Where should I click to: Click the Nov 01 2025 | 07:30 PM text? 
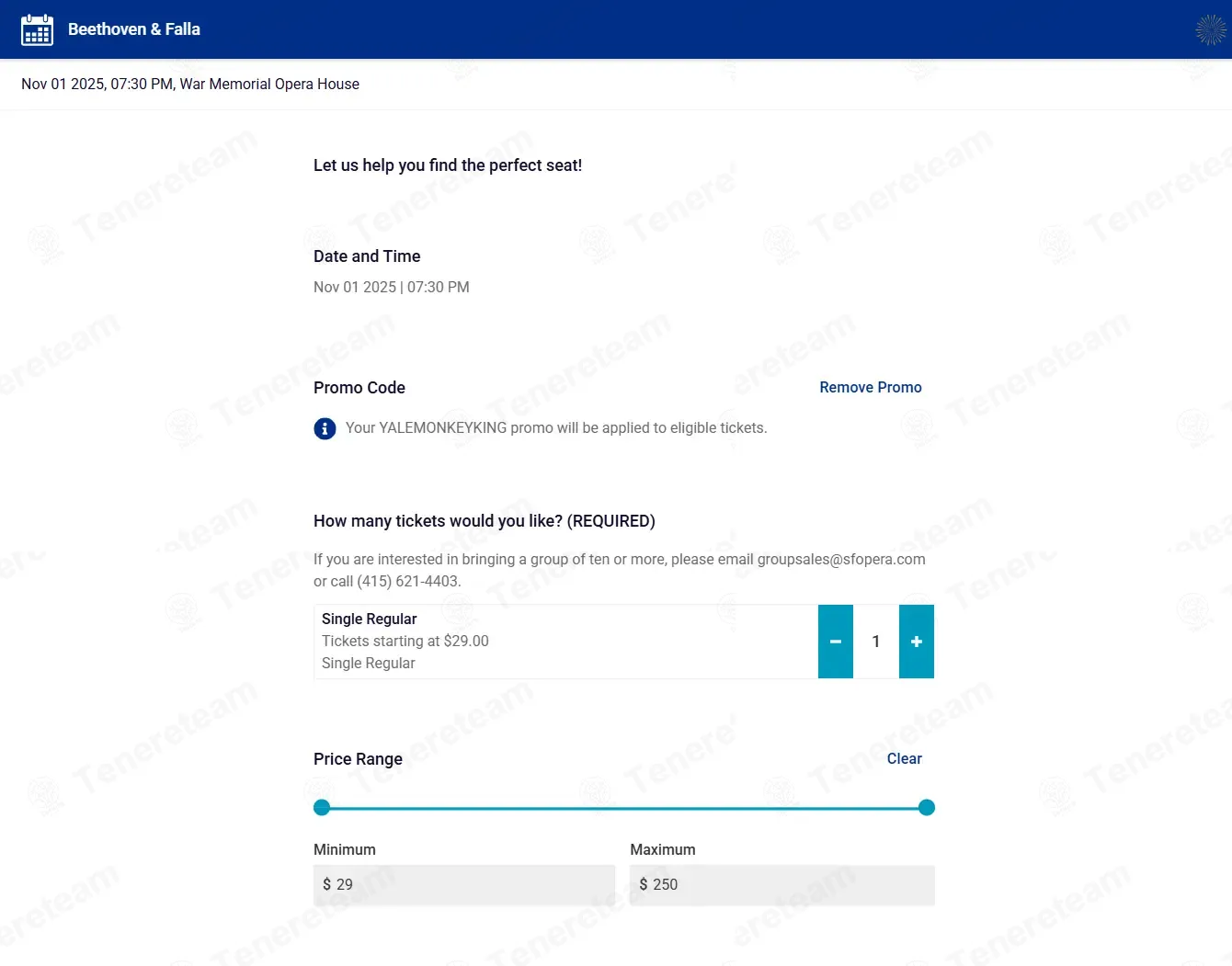click(x=391, y=288)
